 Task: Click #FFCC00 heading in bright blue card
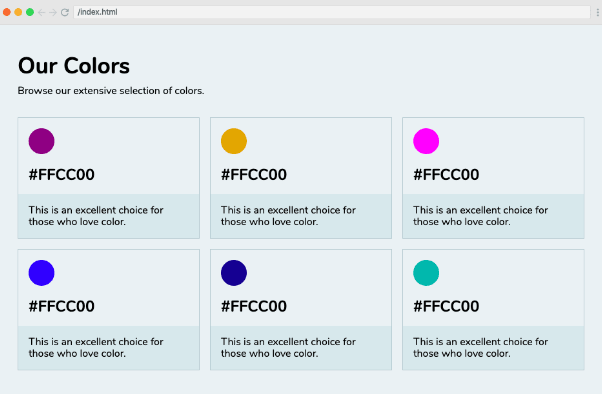[x=61, y=306]
